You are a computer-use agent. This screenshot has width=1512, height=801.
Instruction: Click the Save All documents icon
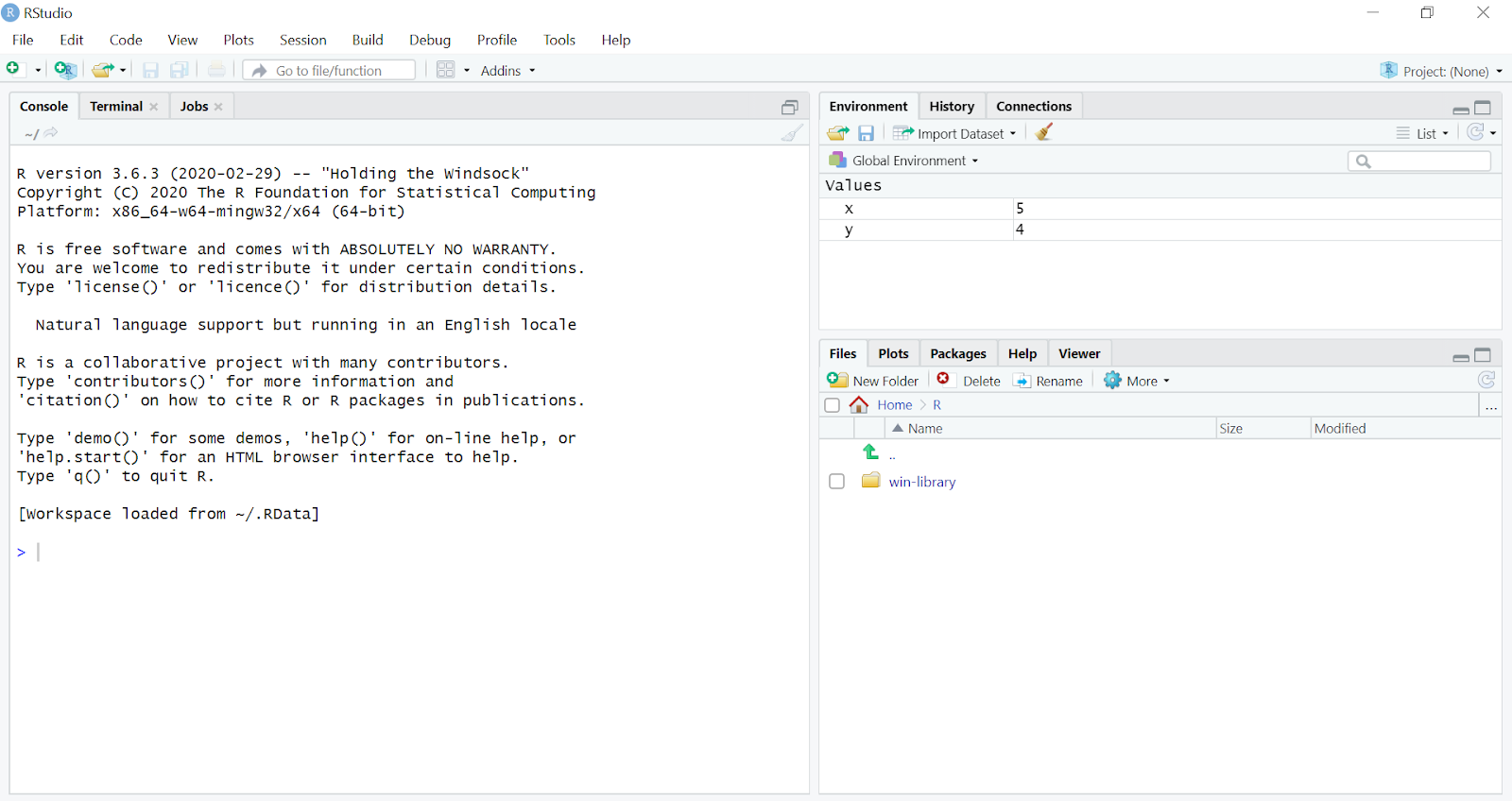pyautogui.click(x=179, y=70)
